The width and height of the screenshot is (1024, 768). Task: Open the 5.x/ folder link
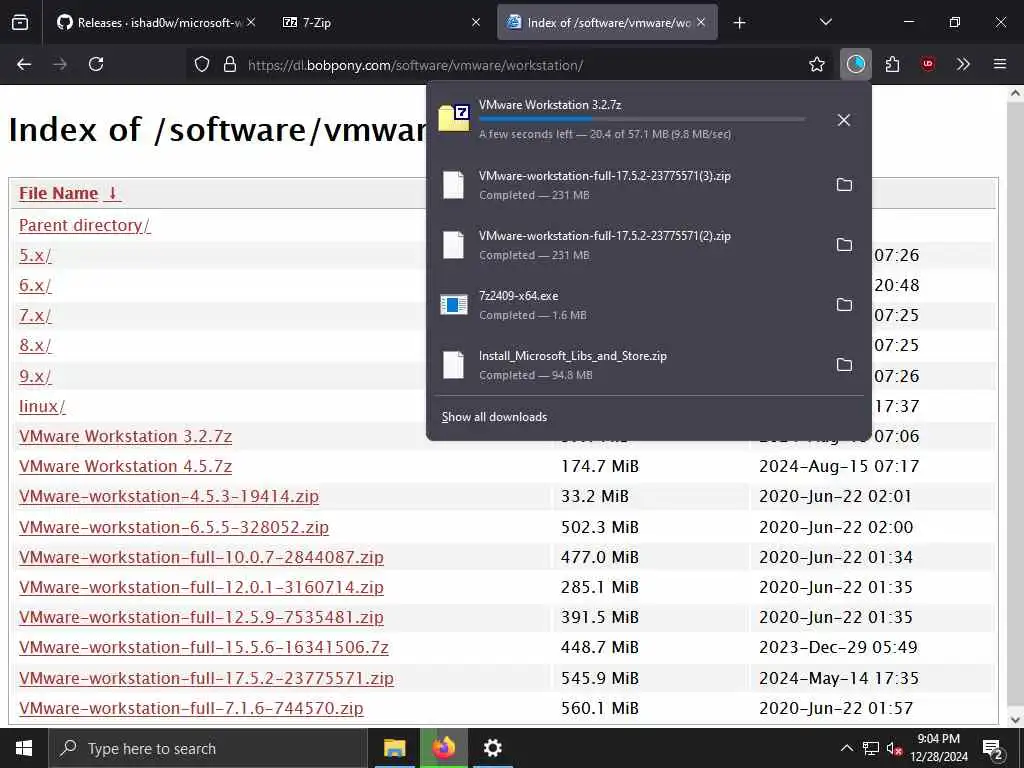[35, 255]
